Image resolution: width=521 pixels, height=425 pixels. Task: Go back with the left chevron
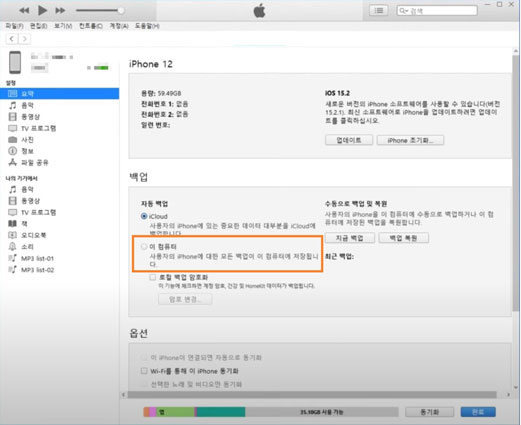coord(12,39)
